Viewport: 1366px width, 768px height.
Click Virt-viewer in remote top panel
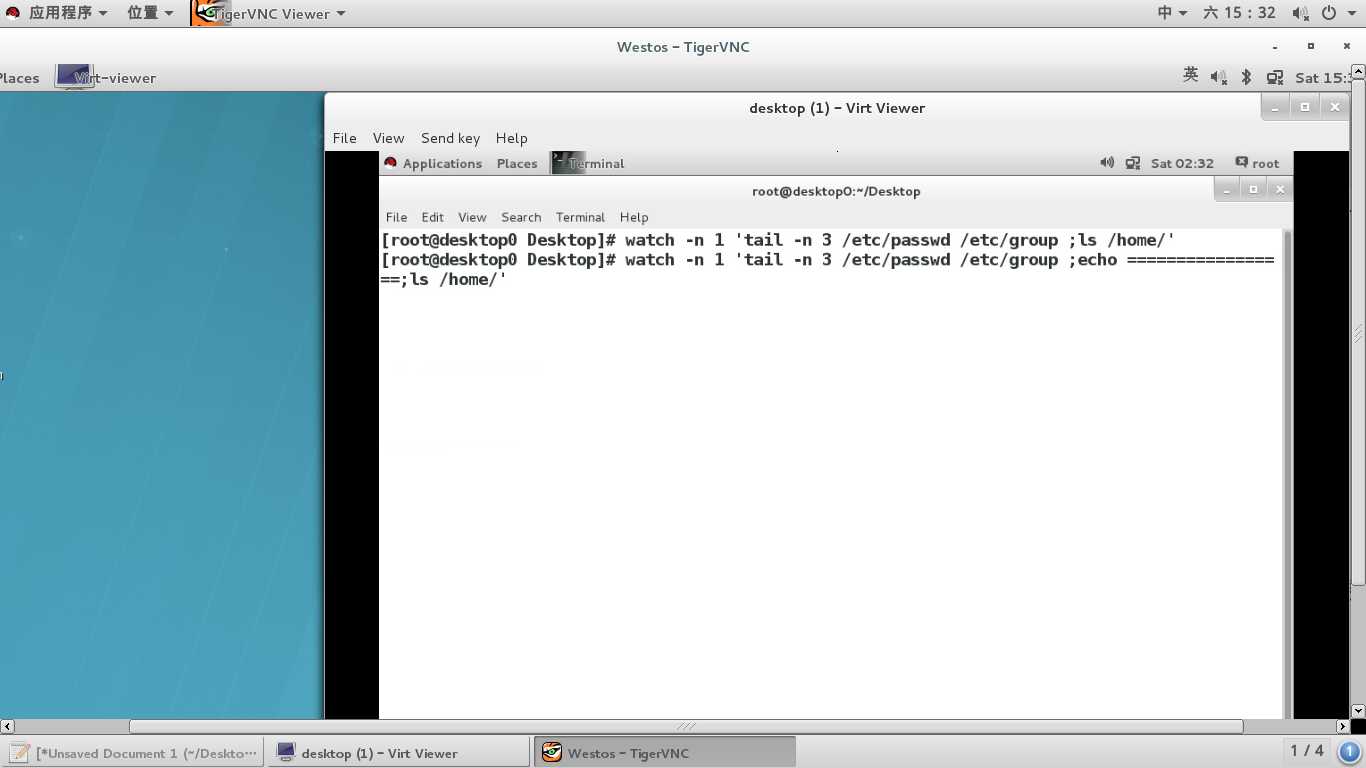pyautogui.click(x=106, y=77)
